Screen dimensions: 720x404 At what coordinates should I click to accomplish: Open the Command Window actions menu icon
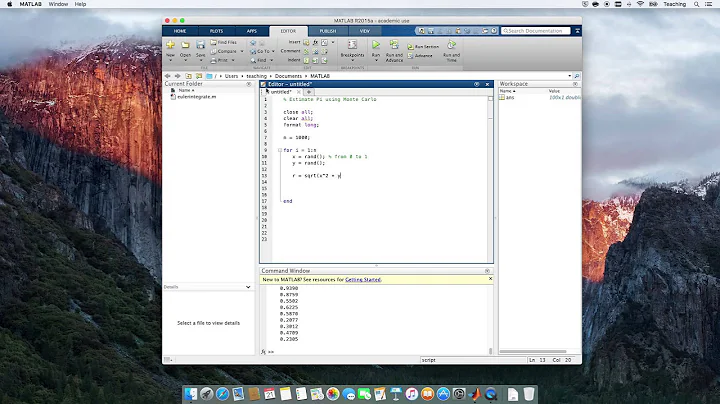point(487,271)
